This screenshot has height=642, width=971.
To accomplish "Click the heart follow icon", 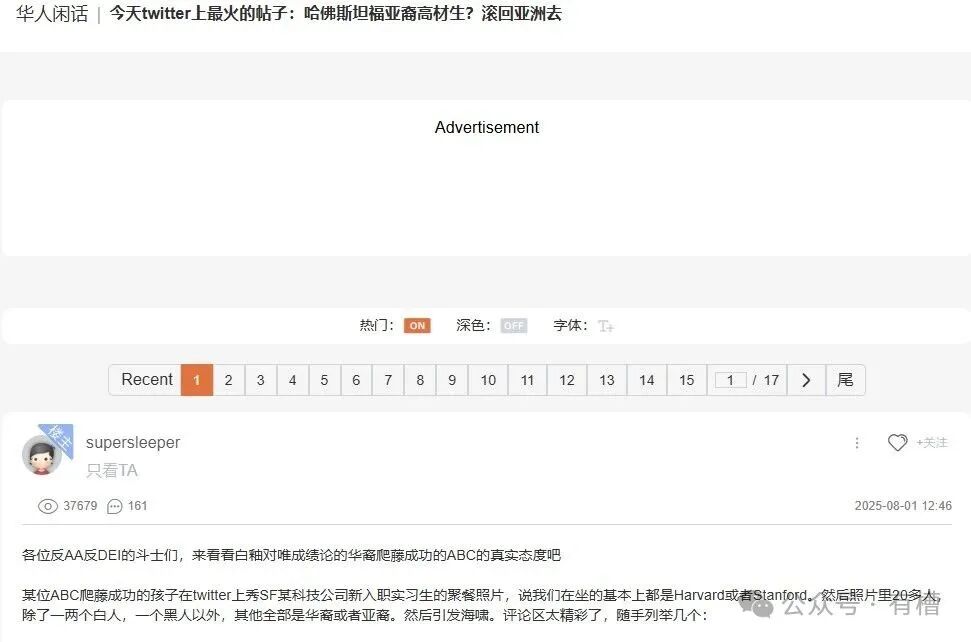I will pos(897,443).
